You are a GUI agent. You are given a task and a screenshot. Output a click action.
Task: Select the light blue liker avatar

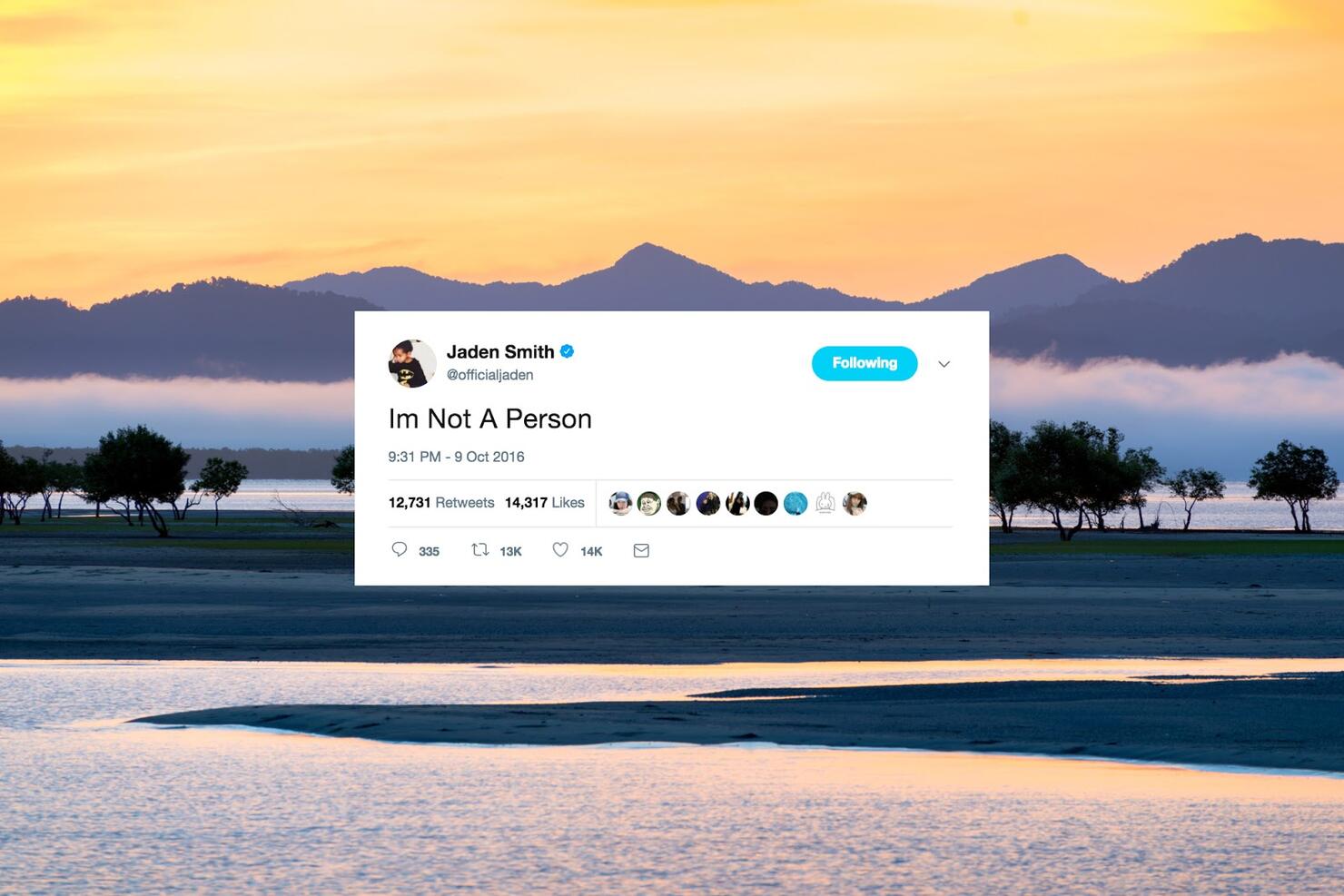[796, 502]
